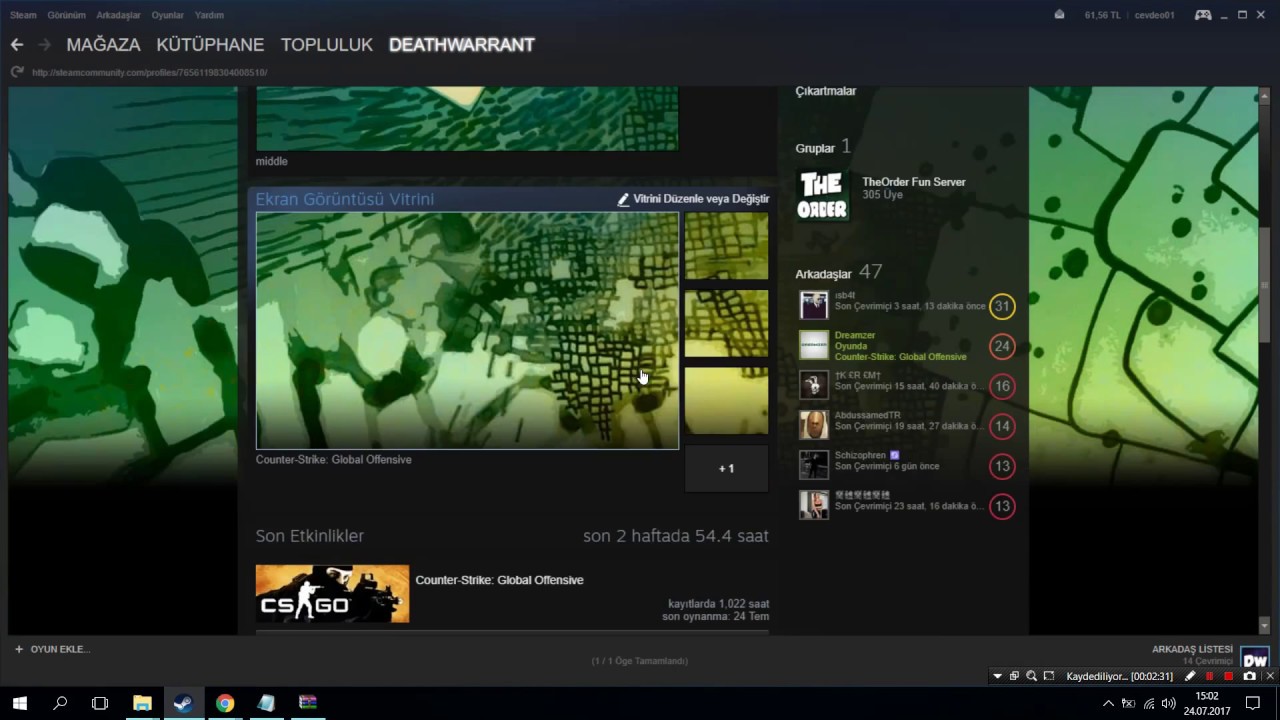Open Task View on the taskbar
Viewport: 1280px width, 720px height.
(x=100, y=703)
